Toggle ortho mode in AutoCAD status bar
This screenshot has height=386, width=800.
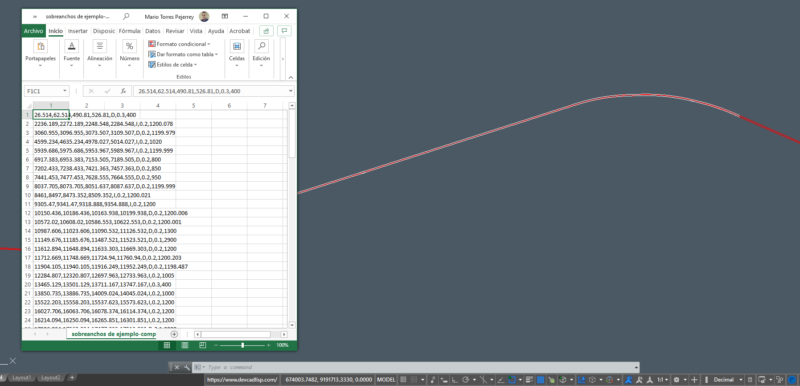454,380
